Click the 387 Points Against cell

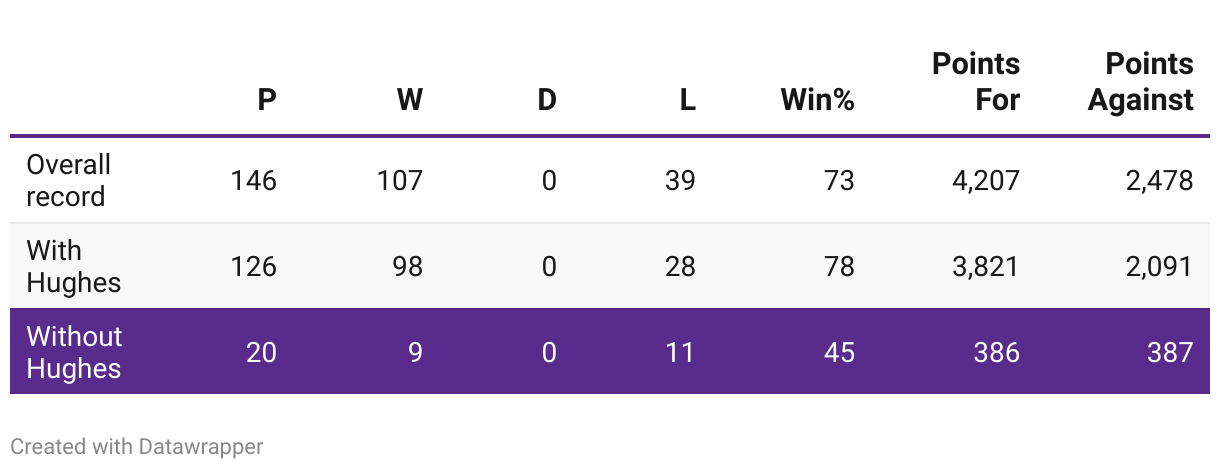click(x=1171, y=353)
